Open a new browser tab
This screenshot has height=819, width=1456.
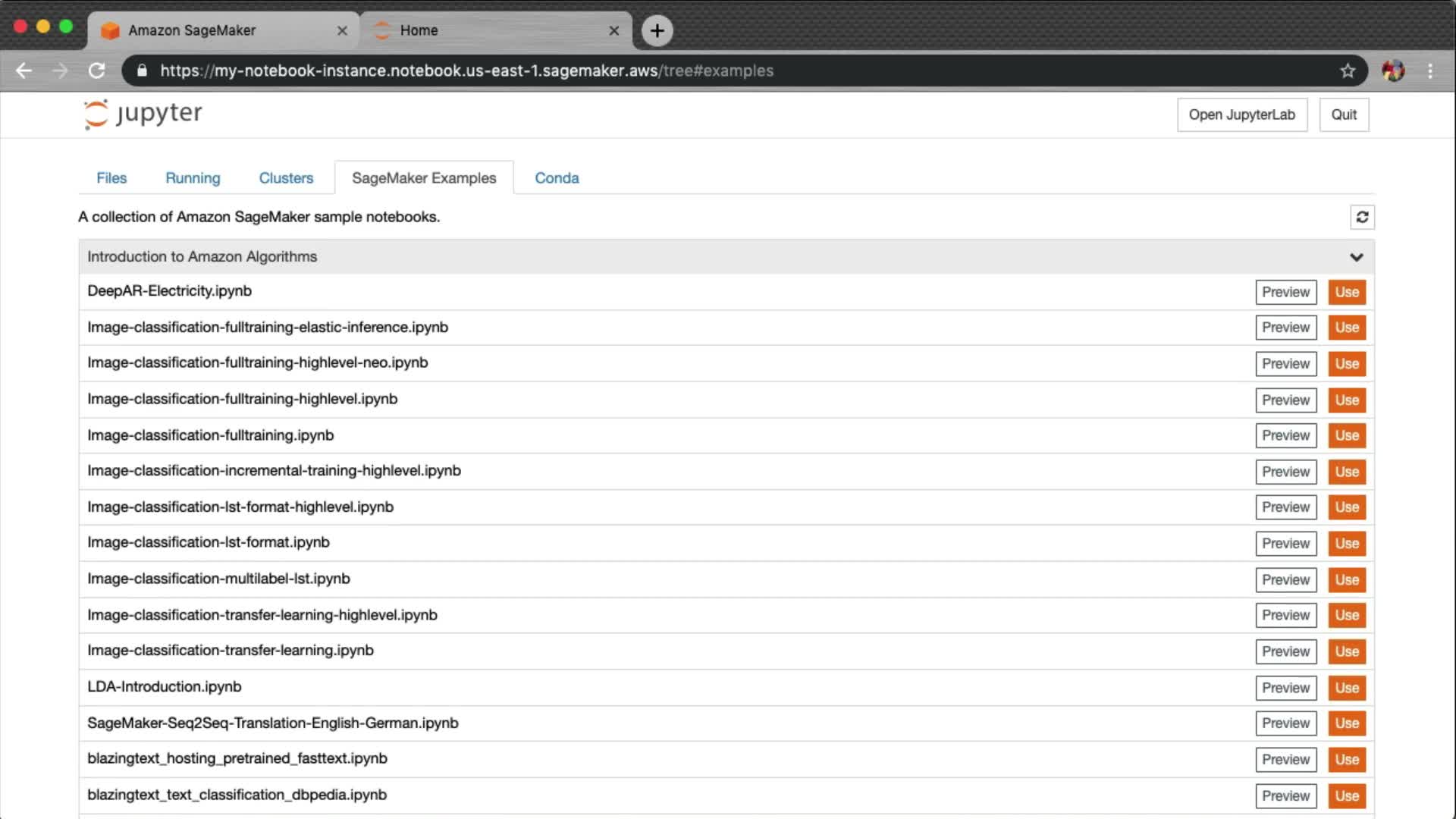(657, 30)
